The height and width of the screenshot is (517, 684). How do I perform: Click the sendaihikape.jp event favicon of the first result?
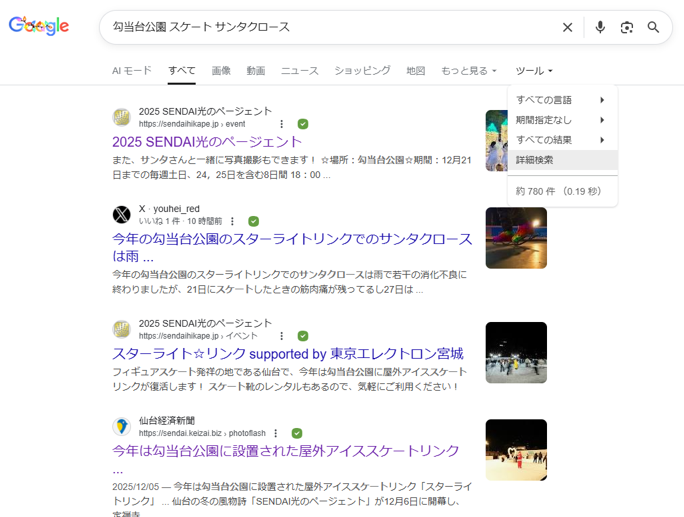tap(122, 117)
